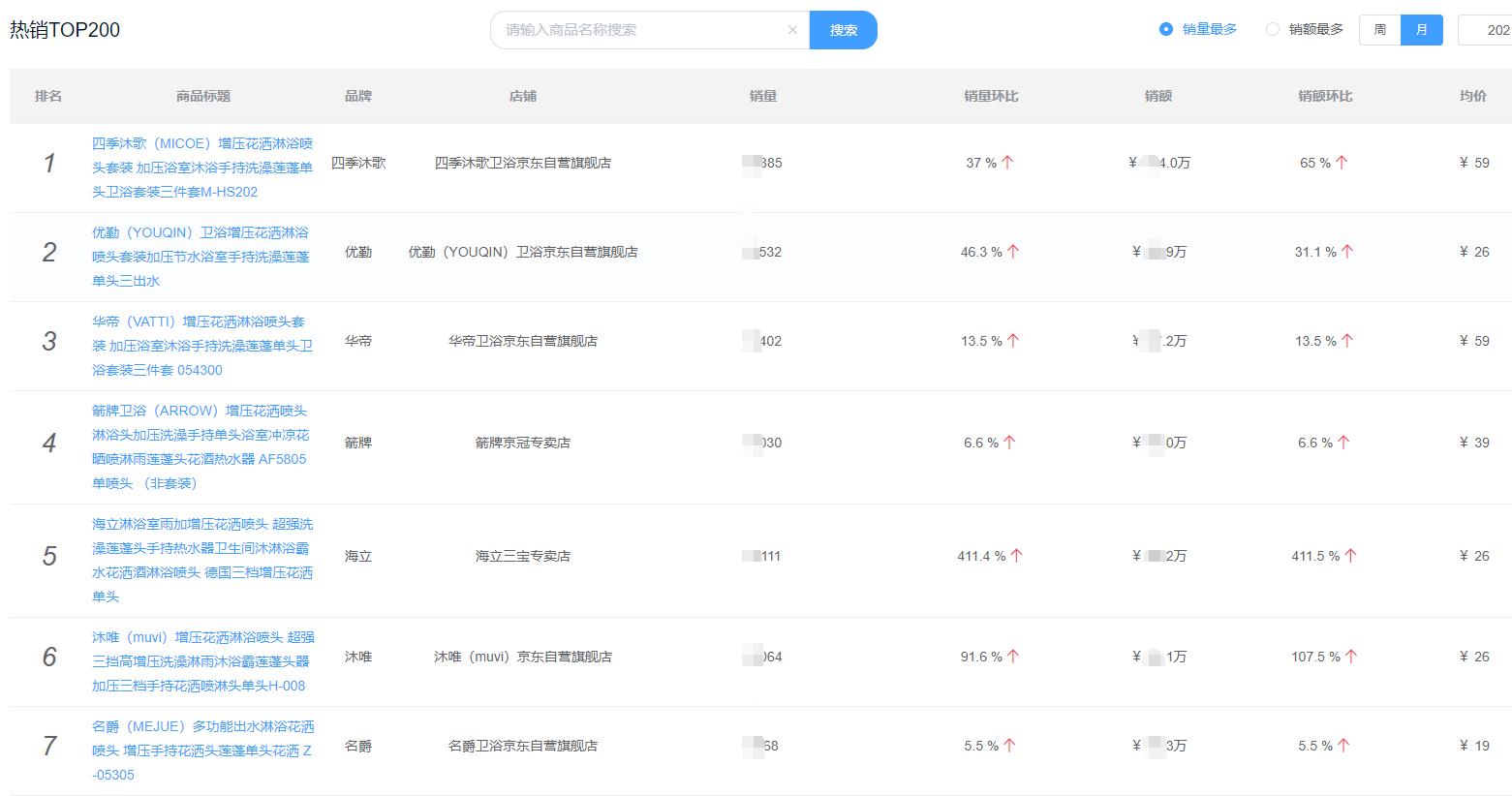Click the red up arrow next to 37%

(x=1009, y=162)
